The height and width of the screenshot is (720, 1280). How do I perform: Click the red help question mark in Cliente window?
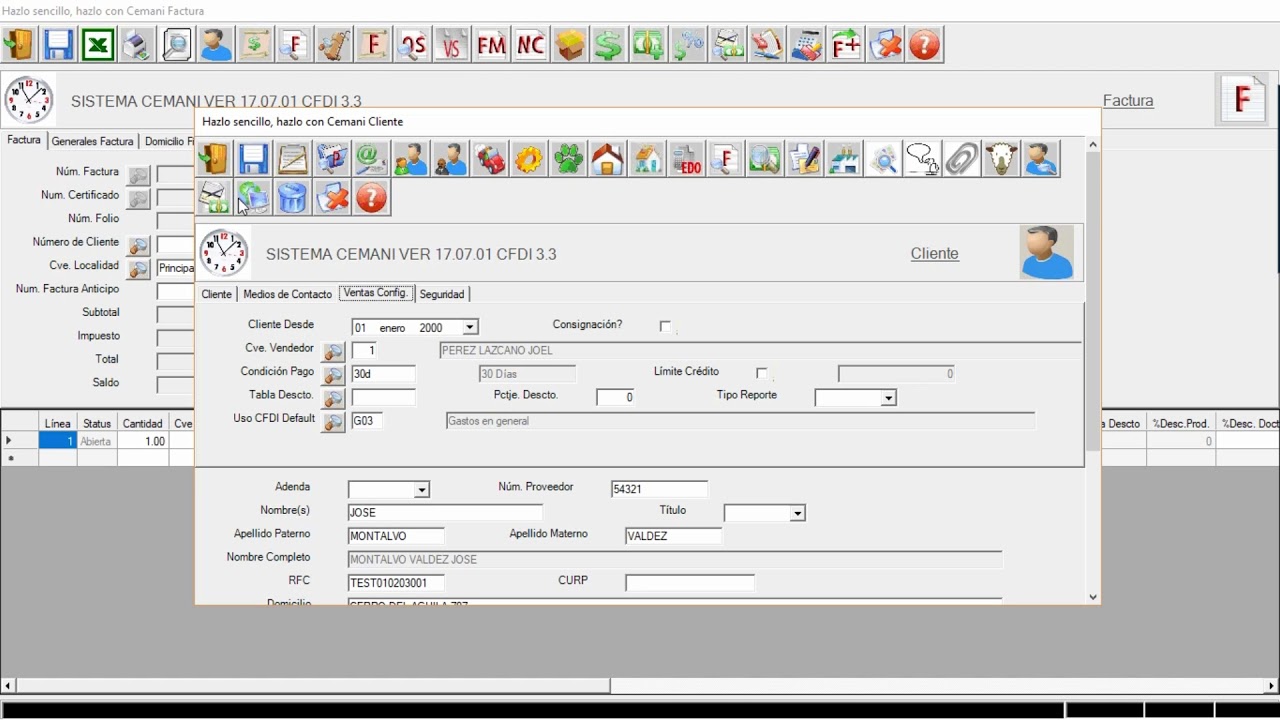click(371, 198)
